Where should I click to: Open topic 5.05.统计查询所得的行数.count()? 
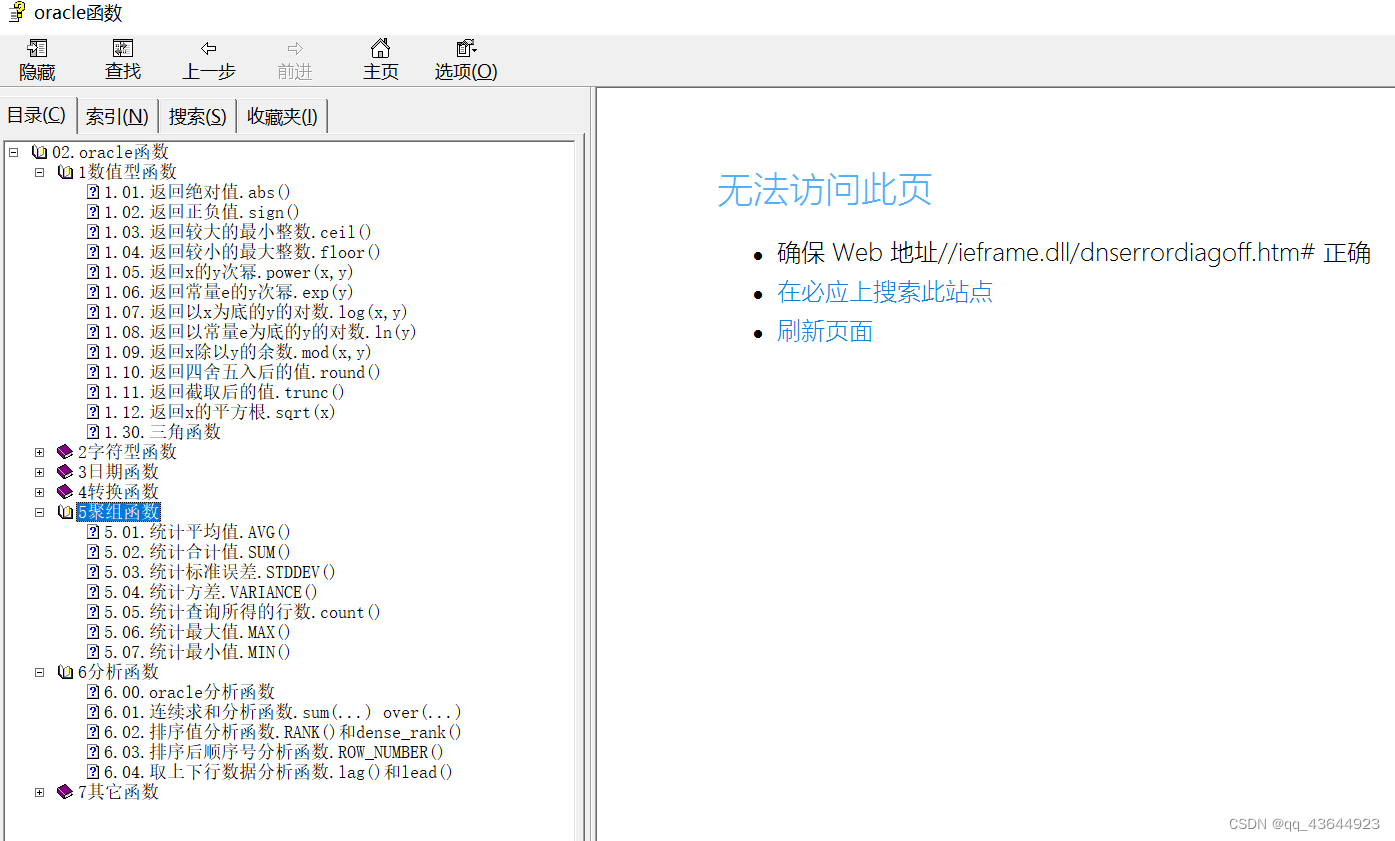(242, 612)
